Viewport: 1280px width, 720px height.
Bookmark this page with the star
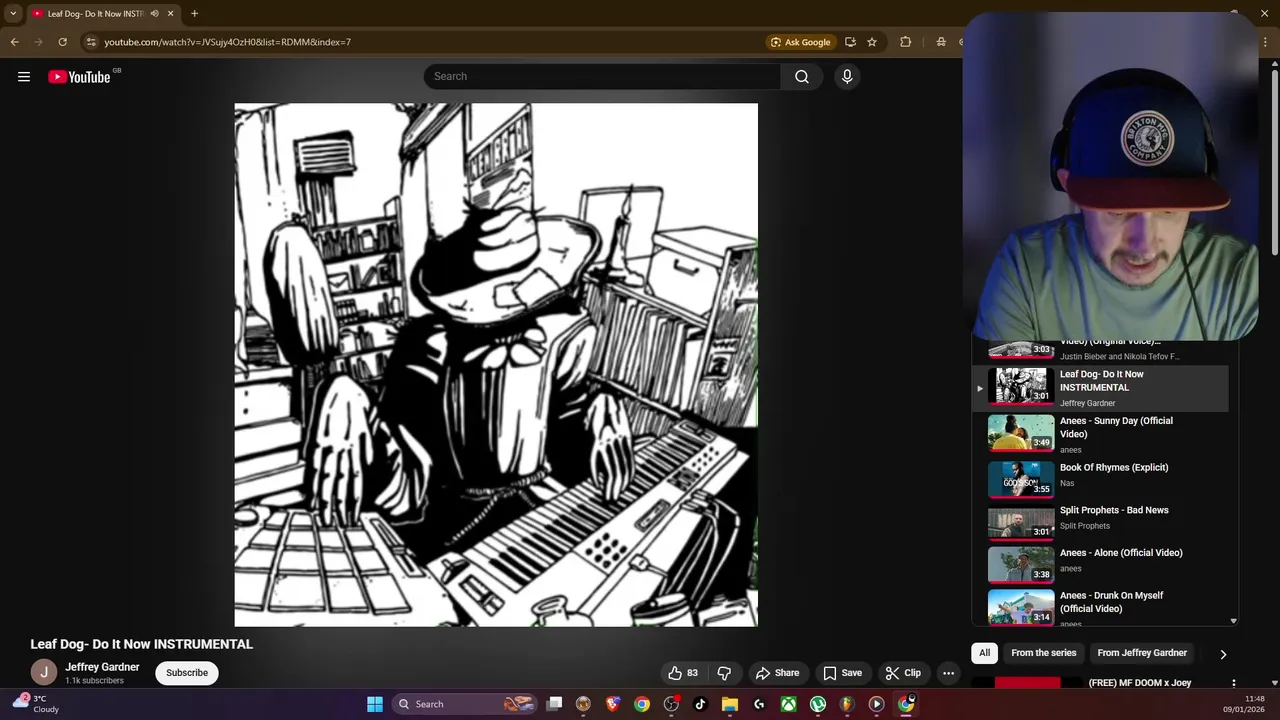coord(872,42)
